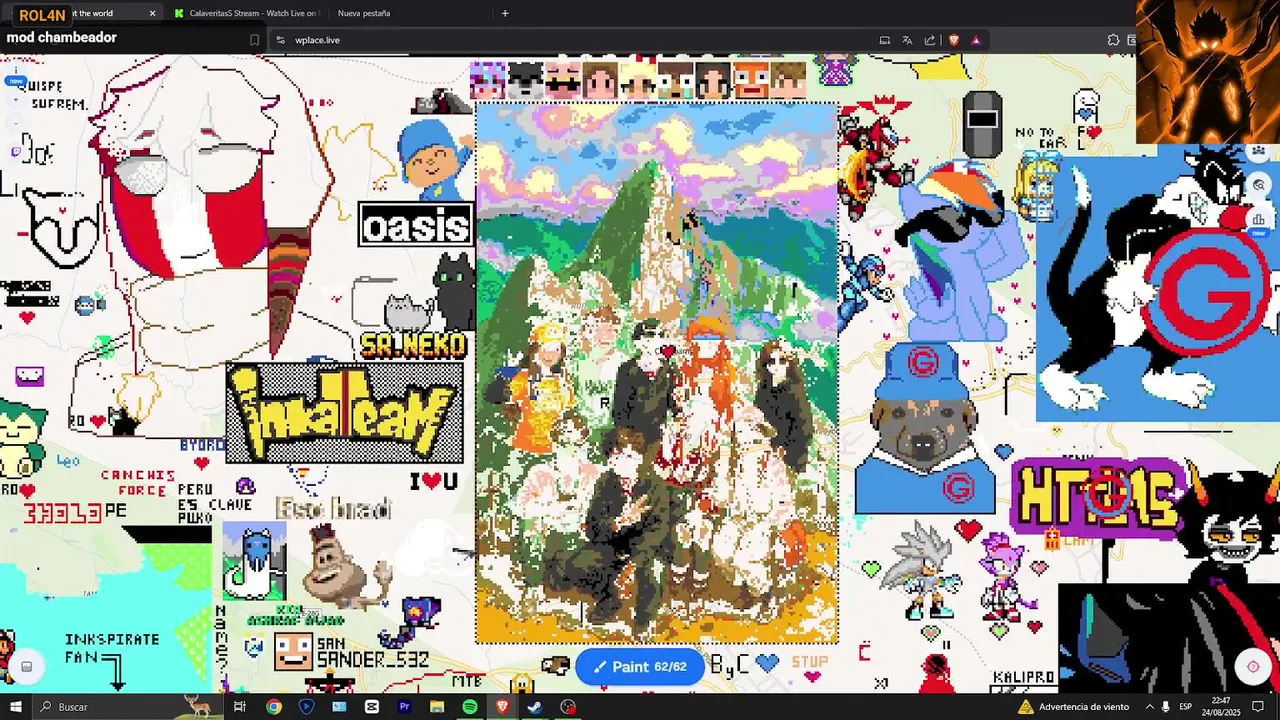1280x720 pixels.
Task: Click the Inka Team pixel art banner
Action: click(x=344, y=413)
